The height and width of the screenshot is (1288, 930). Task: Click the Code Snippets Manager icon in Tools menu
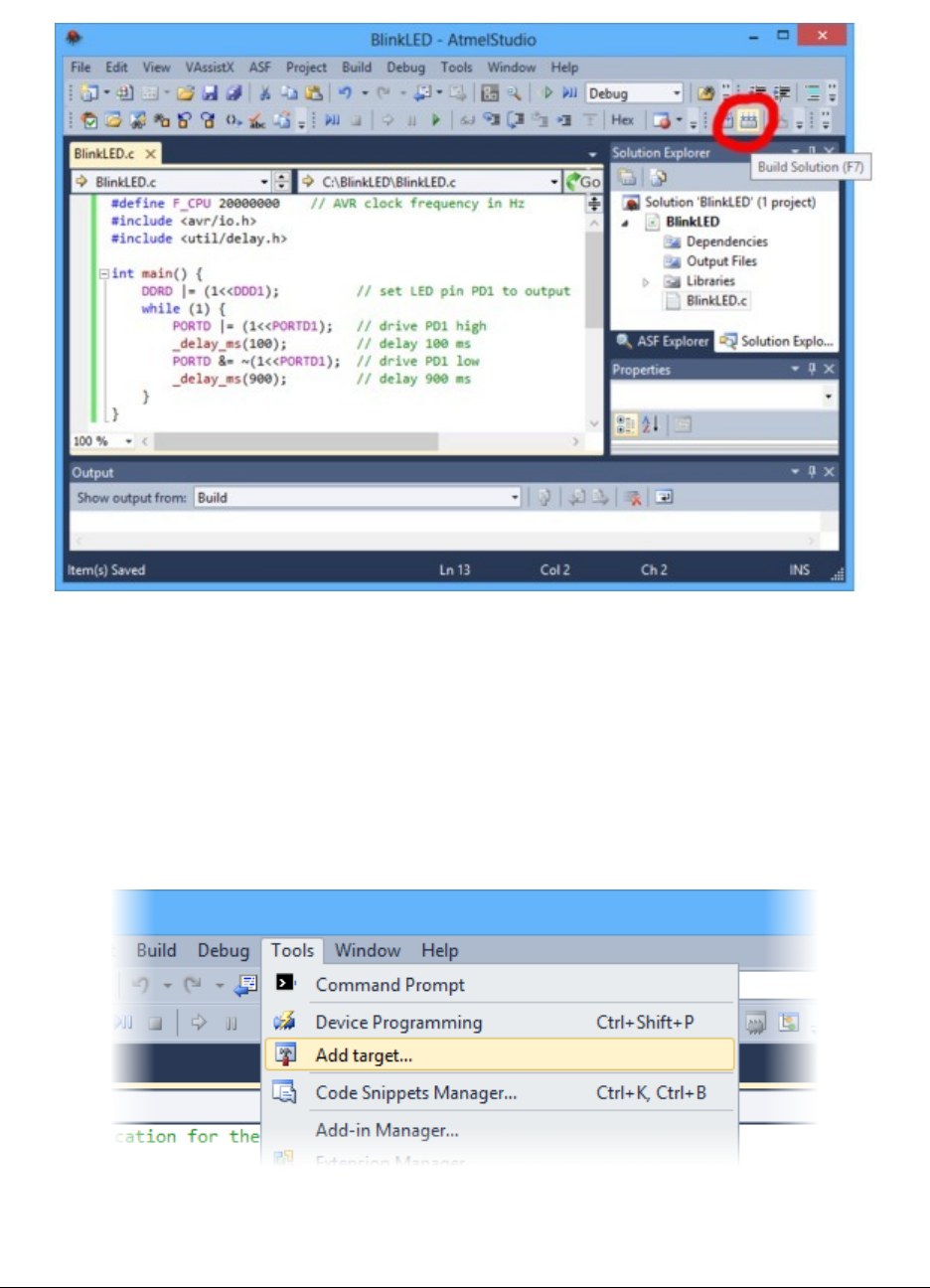pos(285,1092)
